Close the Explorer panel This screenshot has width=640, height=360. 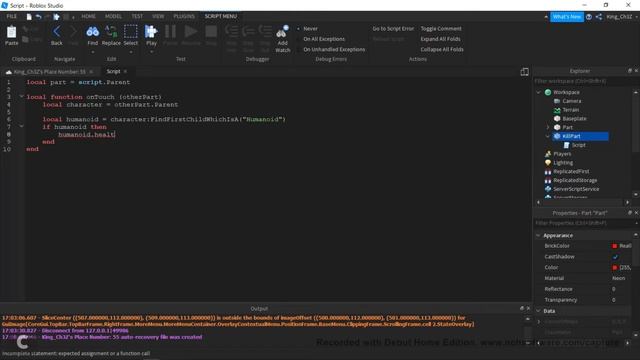click(636, 71)
